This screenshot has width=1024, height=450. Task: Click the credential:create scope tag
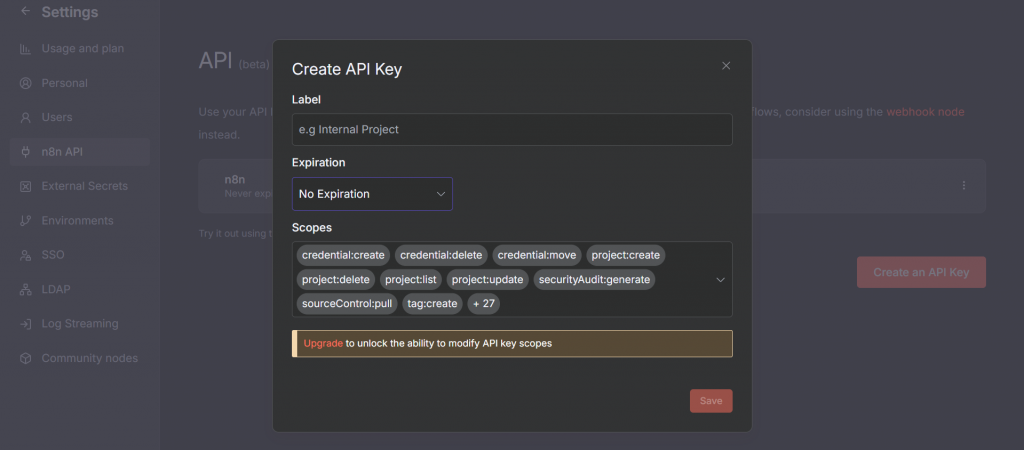344,255
